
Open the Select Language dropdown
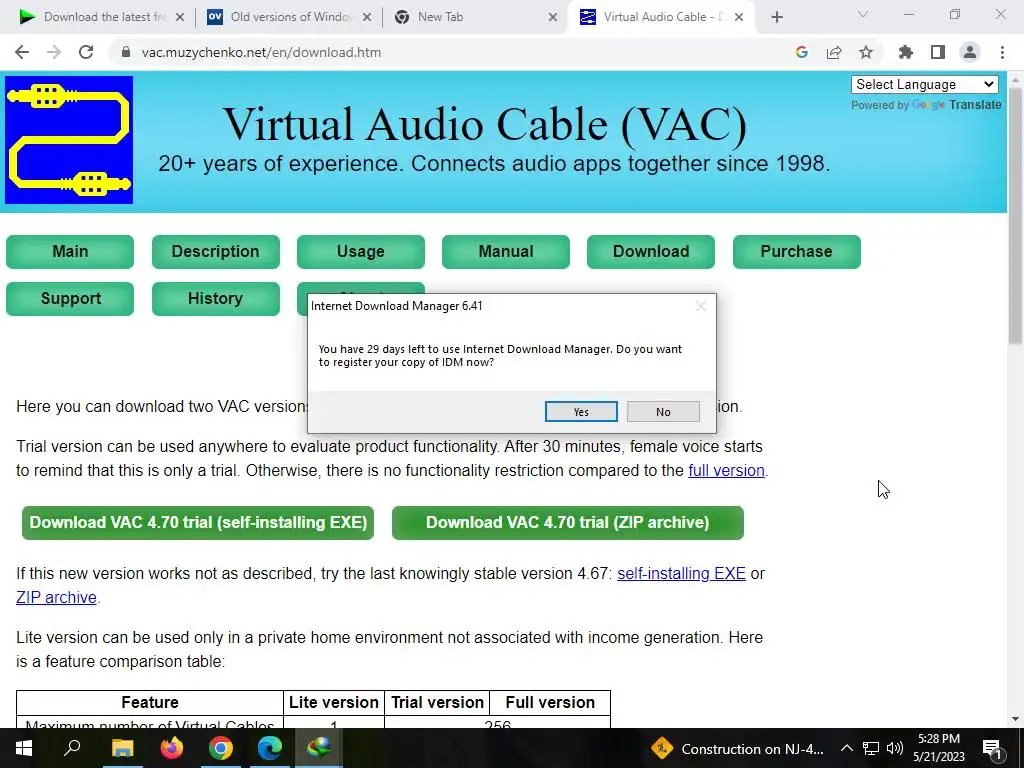[924, 84]
